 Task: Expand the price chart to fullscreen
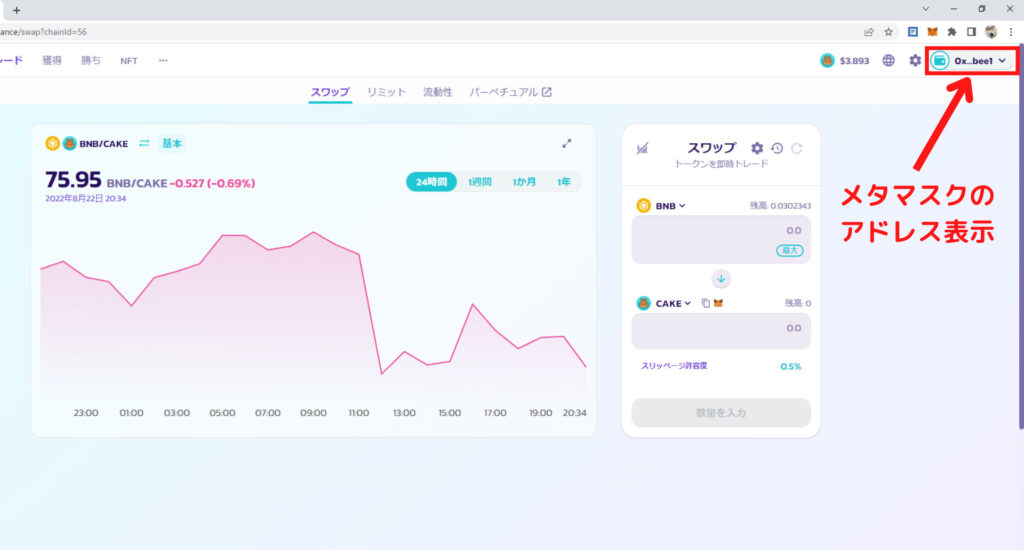[567, 143]
